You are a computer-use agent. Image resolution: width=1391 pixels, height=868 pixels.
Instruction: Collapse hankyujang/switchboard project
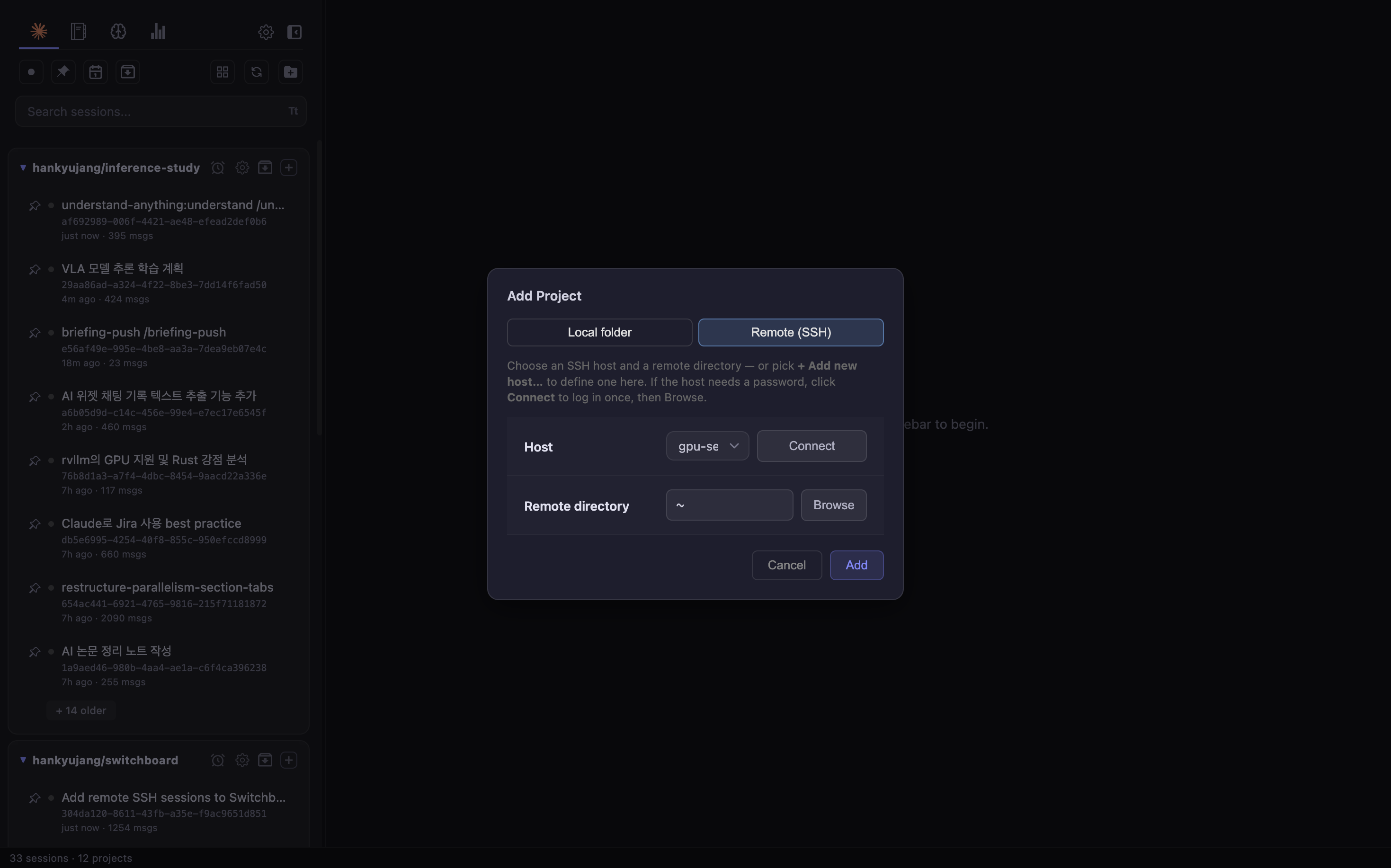pyautogui.click(x=23, y=760)
